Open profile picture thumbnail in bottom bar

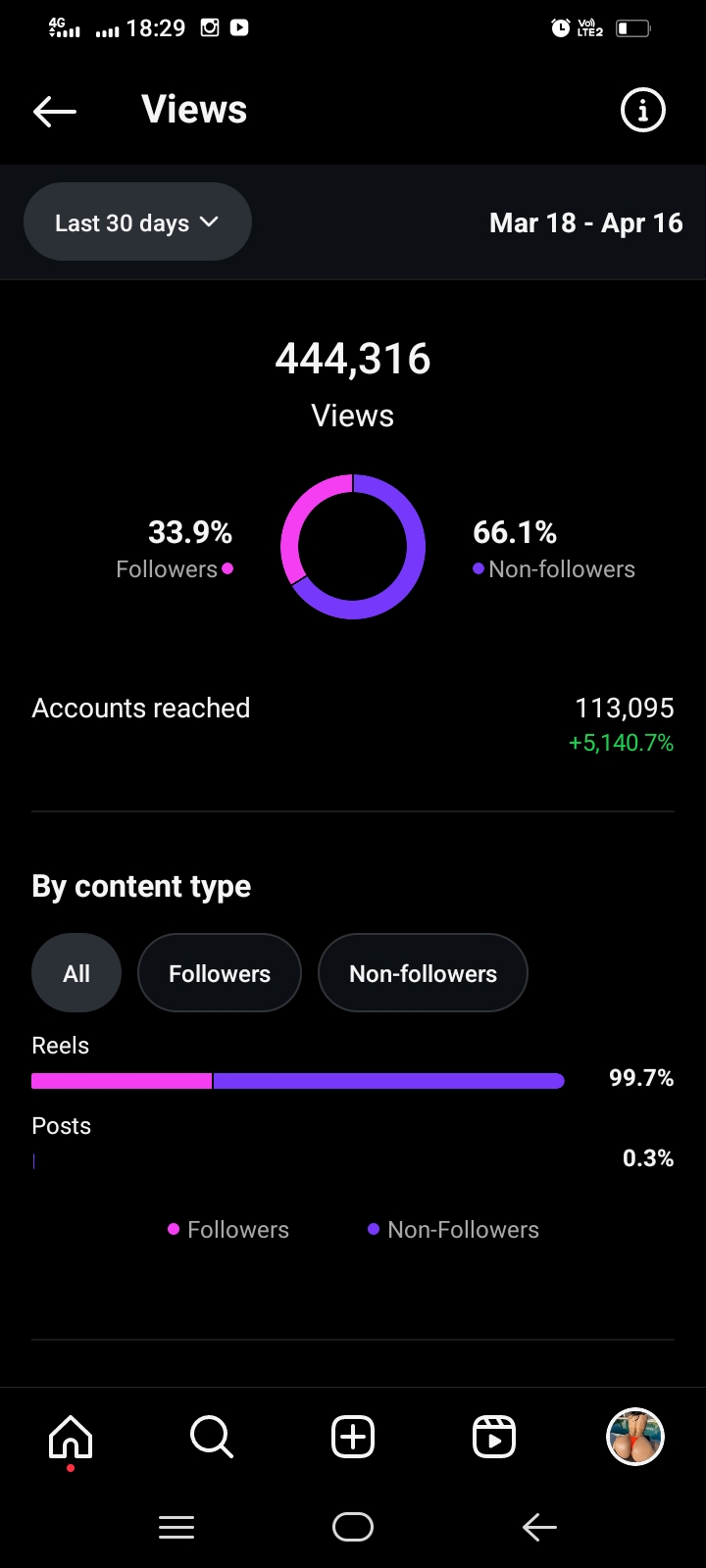[x=635, y=1438]
